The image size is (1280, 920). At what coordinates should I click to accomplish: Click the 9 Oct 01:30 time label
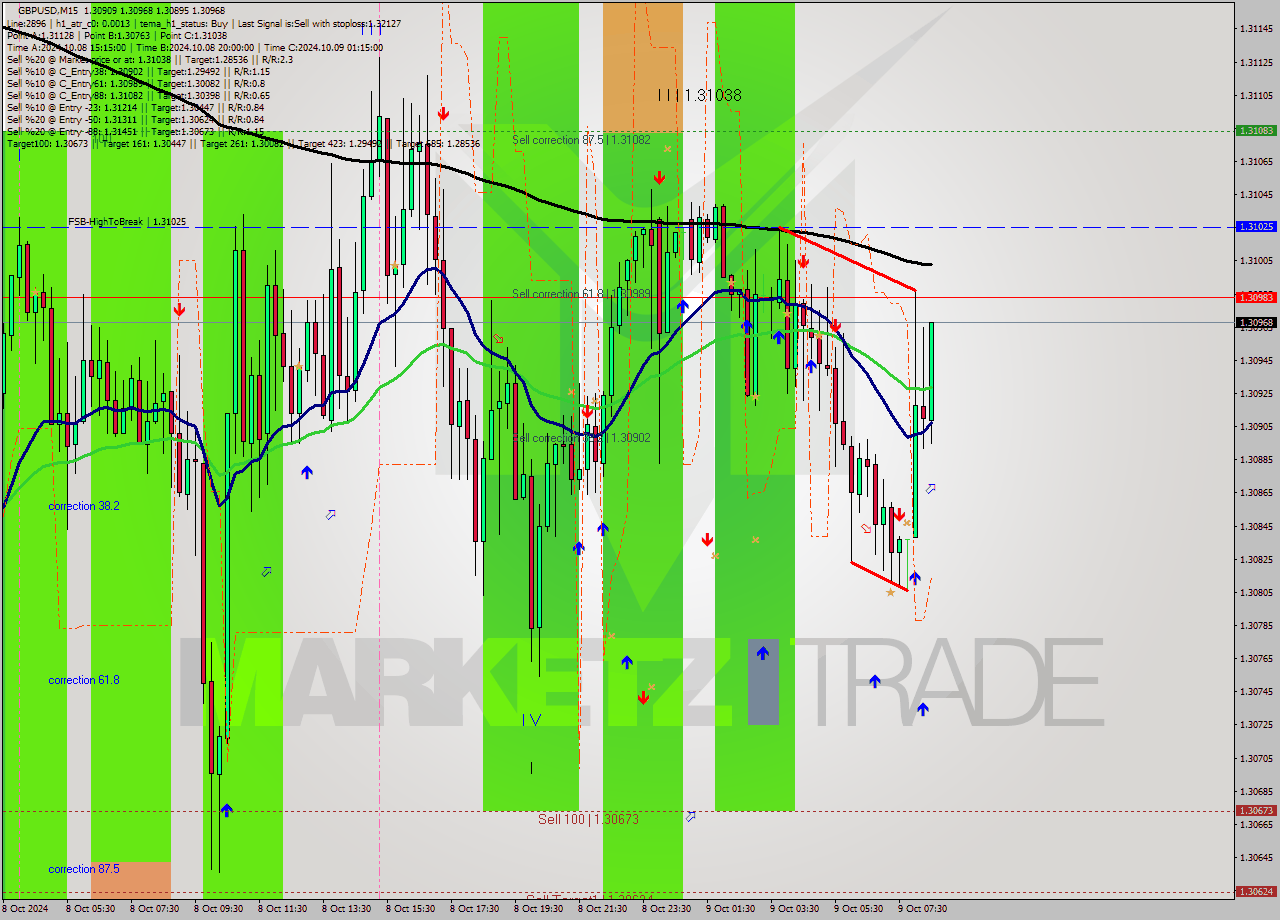click(730, 909)
